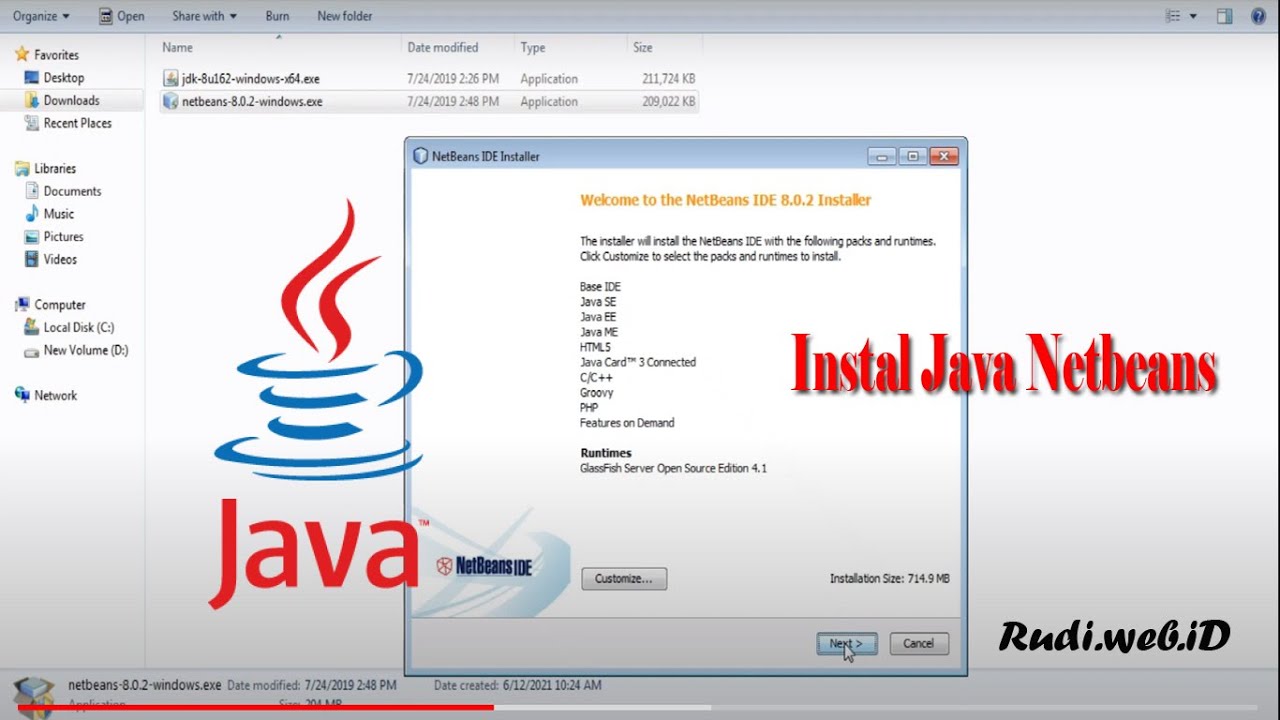Image resolution: width=1280 pixels, height=720 pixels.
Task: Select the jdk-8u162-windows-x64.exe file
Action: pyautogui.click(x=250, y=78)
